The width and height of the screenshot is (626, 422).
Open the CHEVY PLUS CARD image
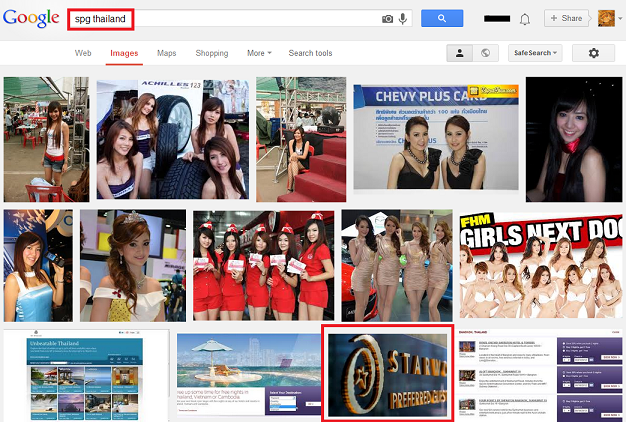[x=436, y=137]
